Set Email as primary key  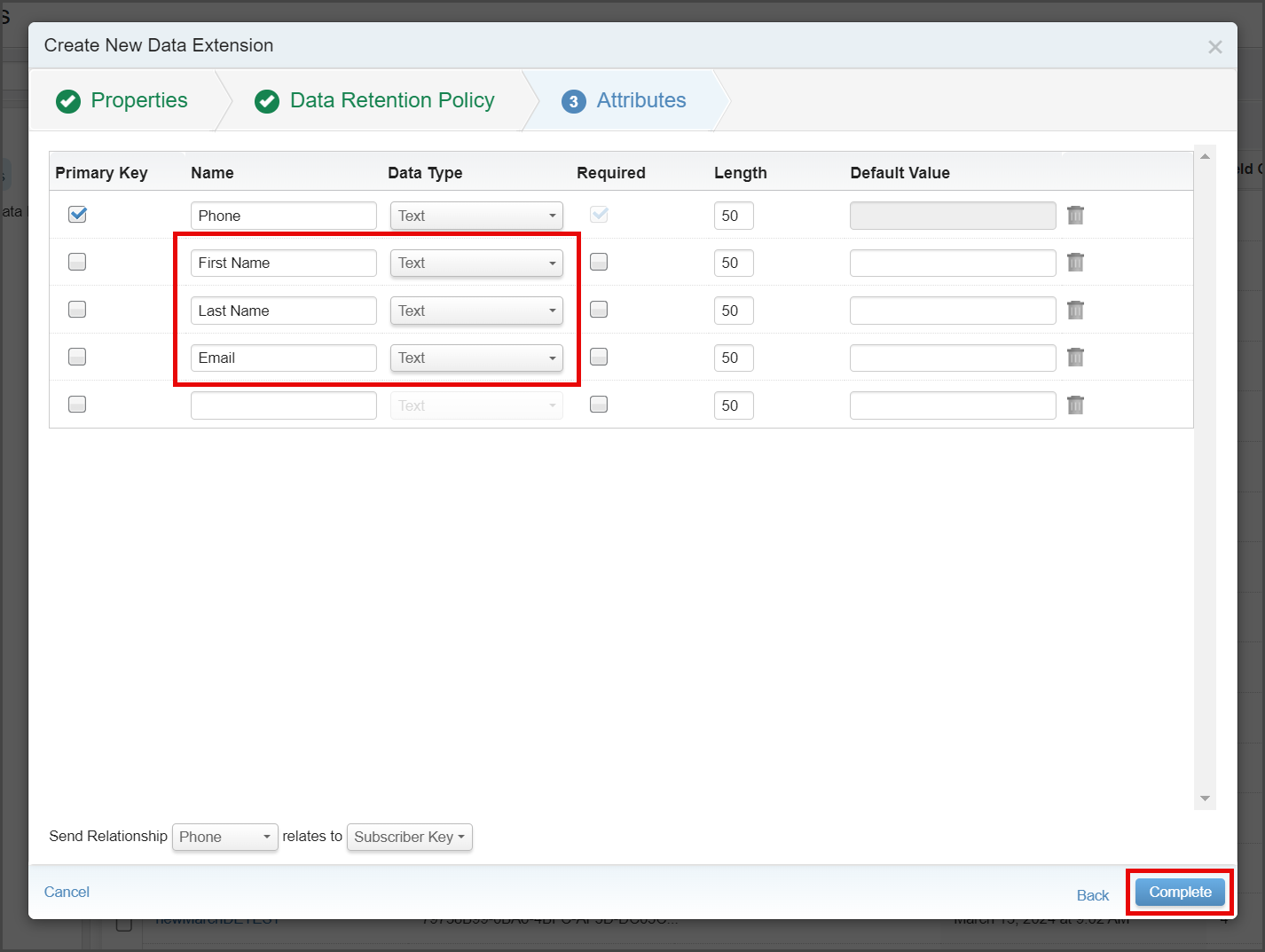click(x=77, y=357)
